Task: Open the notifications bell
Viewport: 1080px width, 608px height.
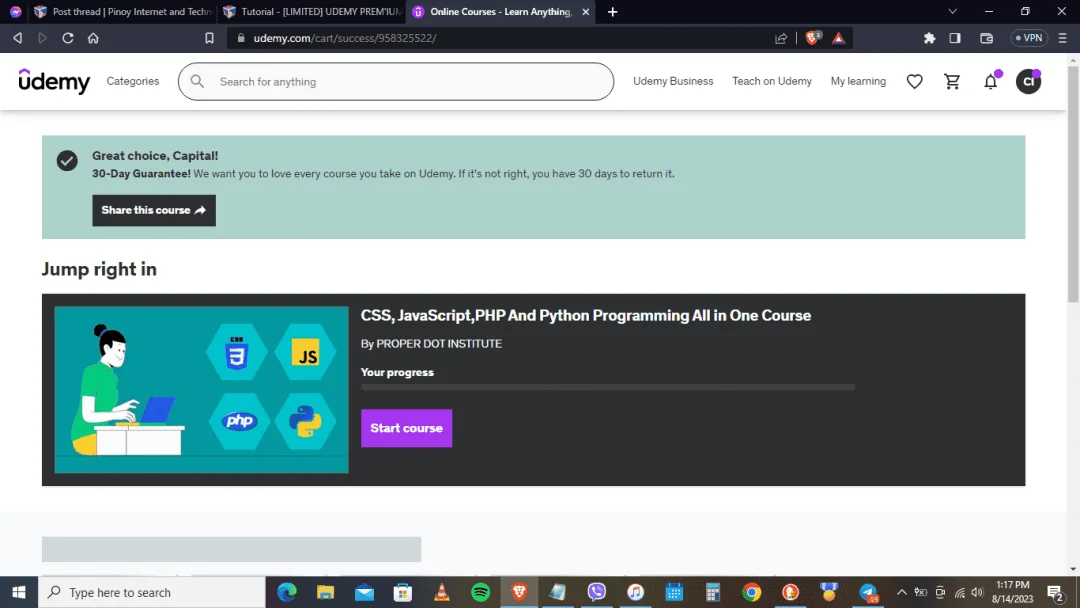Action: click(x=990, y=81)
